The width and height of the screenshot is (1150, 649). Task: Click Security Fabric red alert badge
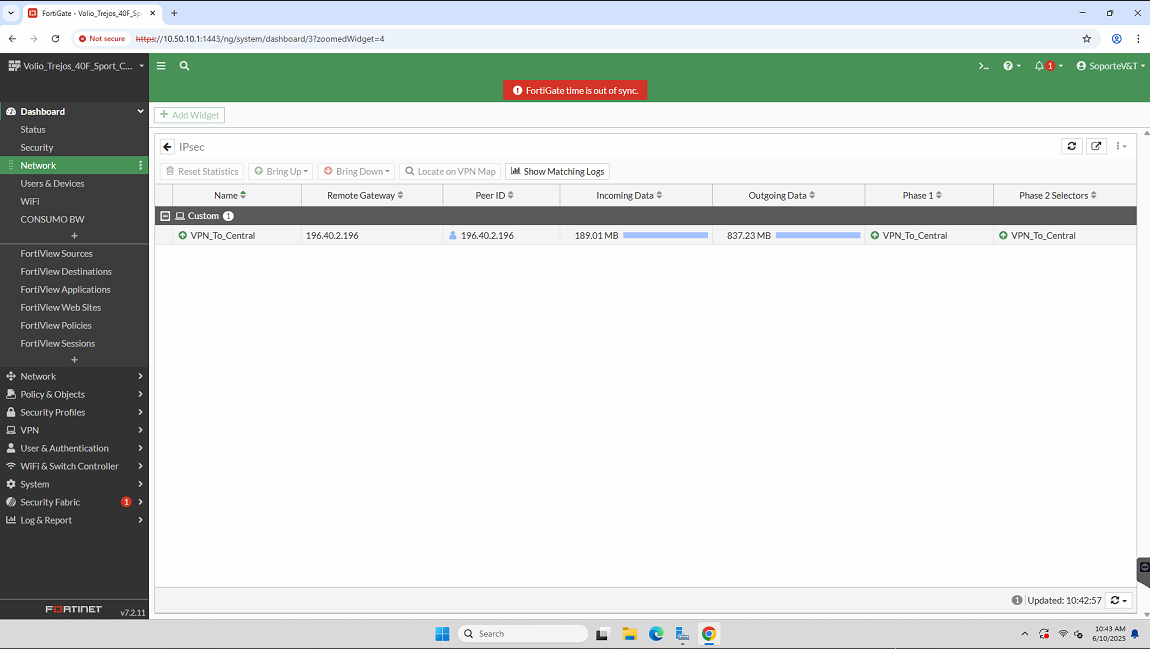(126, 502)
